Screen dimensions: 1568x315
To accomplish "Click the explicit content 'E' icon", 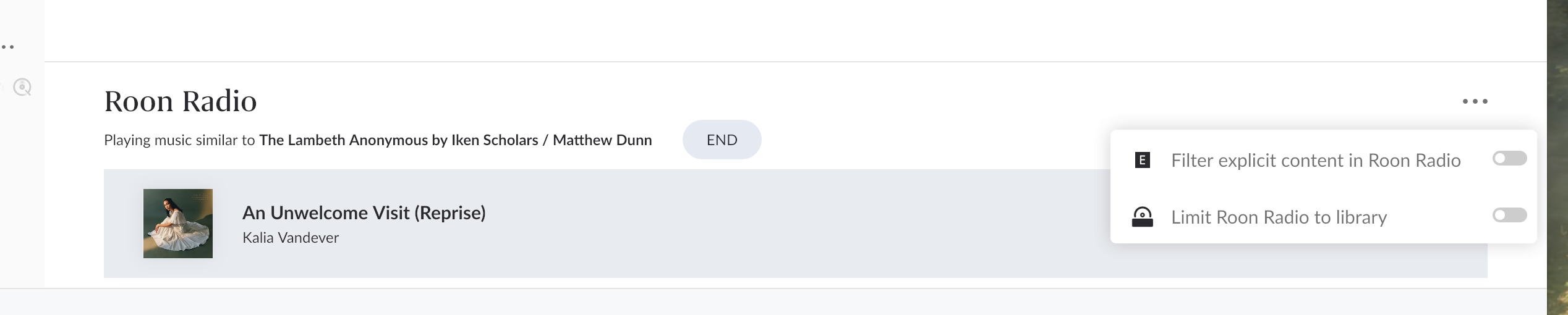I will pos(1142,161).
